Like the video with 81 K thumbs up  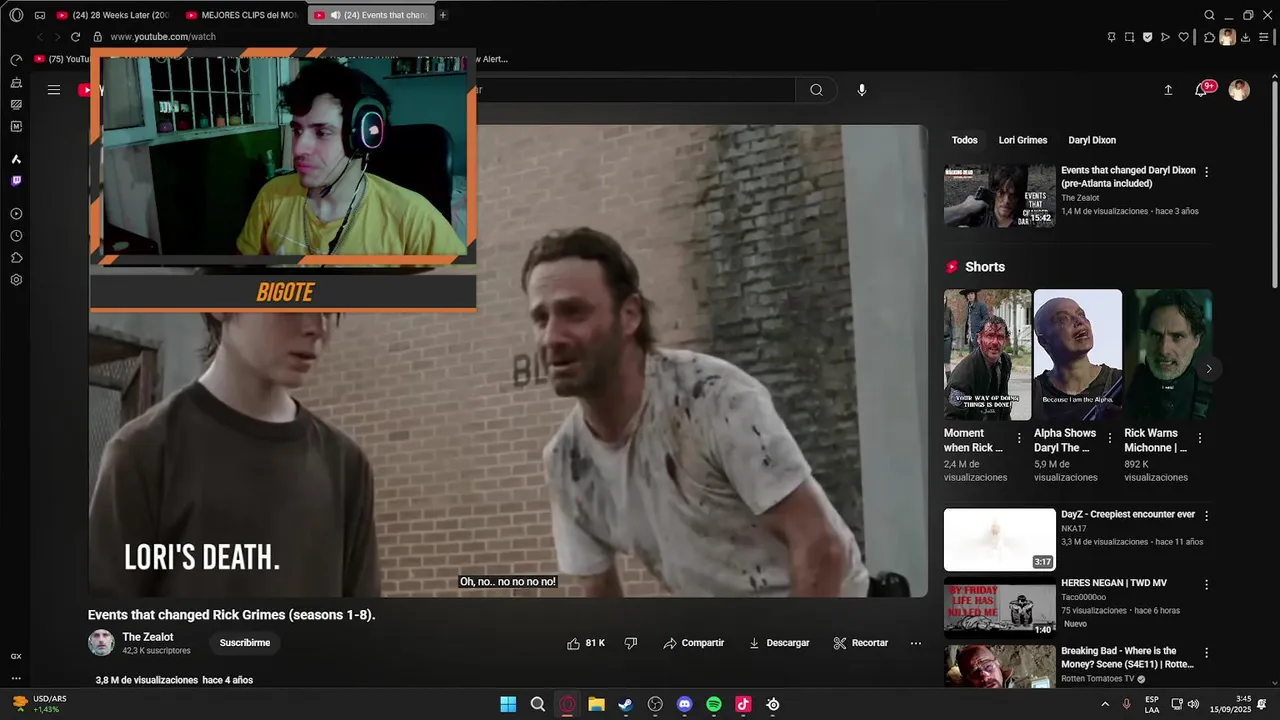click(586, 643)
